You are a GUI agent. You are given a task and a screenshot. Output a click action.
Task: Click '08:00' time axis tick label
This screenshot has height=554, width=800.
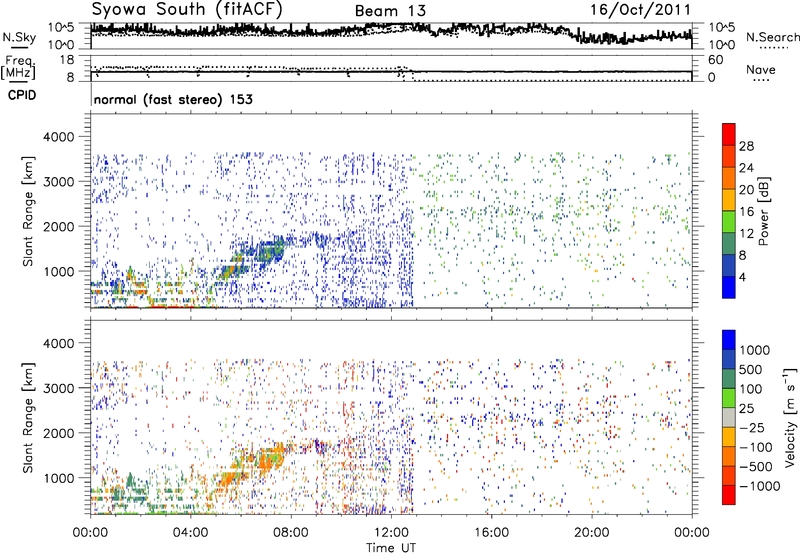[291, 533]
